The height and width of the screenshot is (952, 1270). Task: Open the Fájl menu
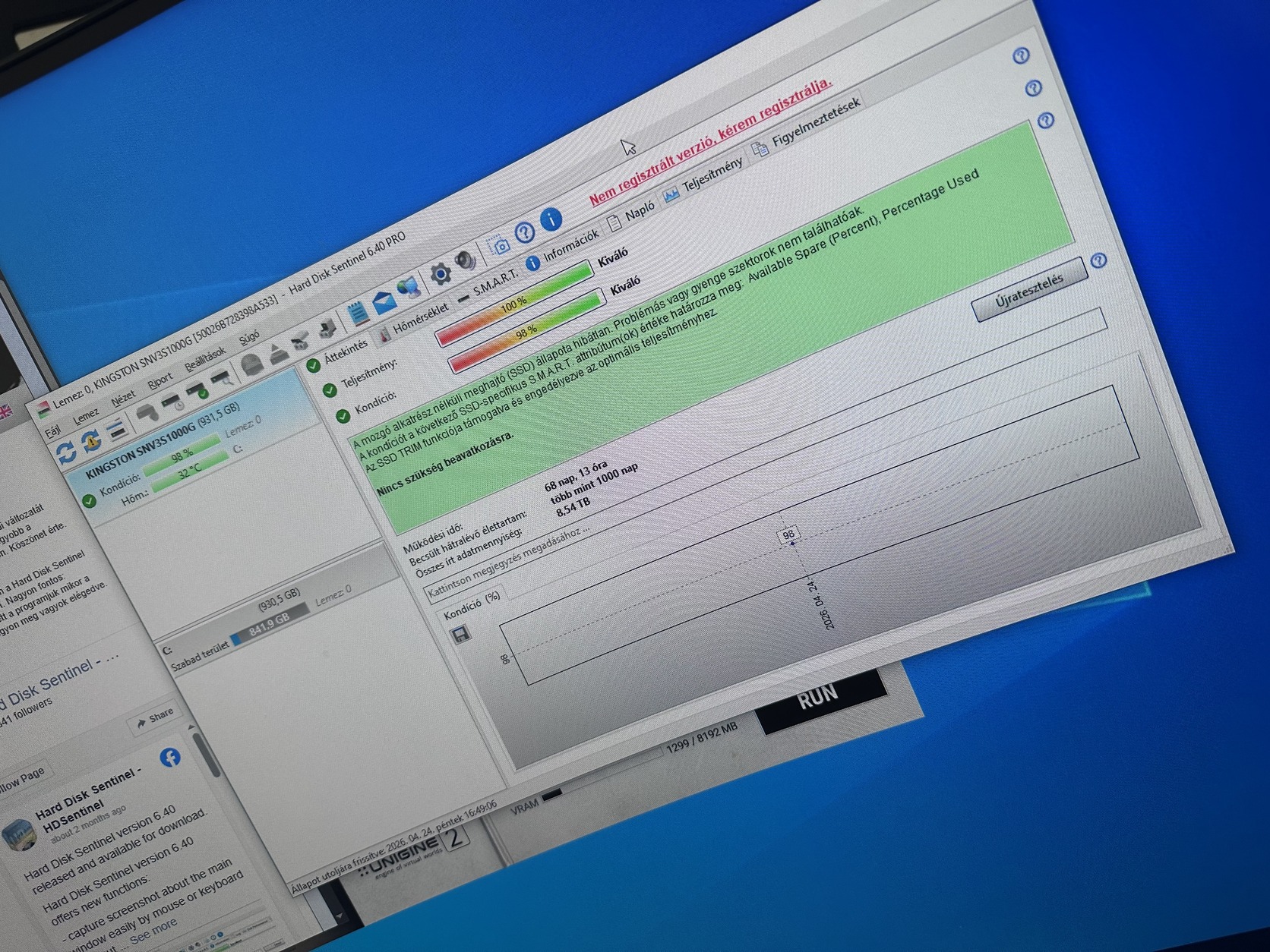point(52,431)
